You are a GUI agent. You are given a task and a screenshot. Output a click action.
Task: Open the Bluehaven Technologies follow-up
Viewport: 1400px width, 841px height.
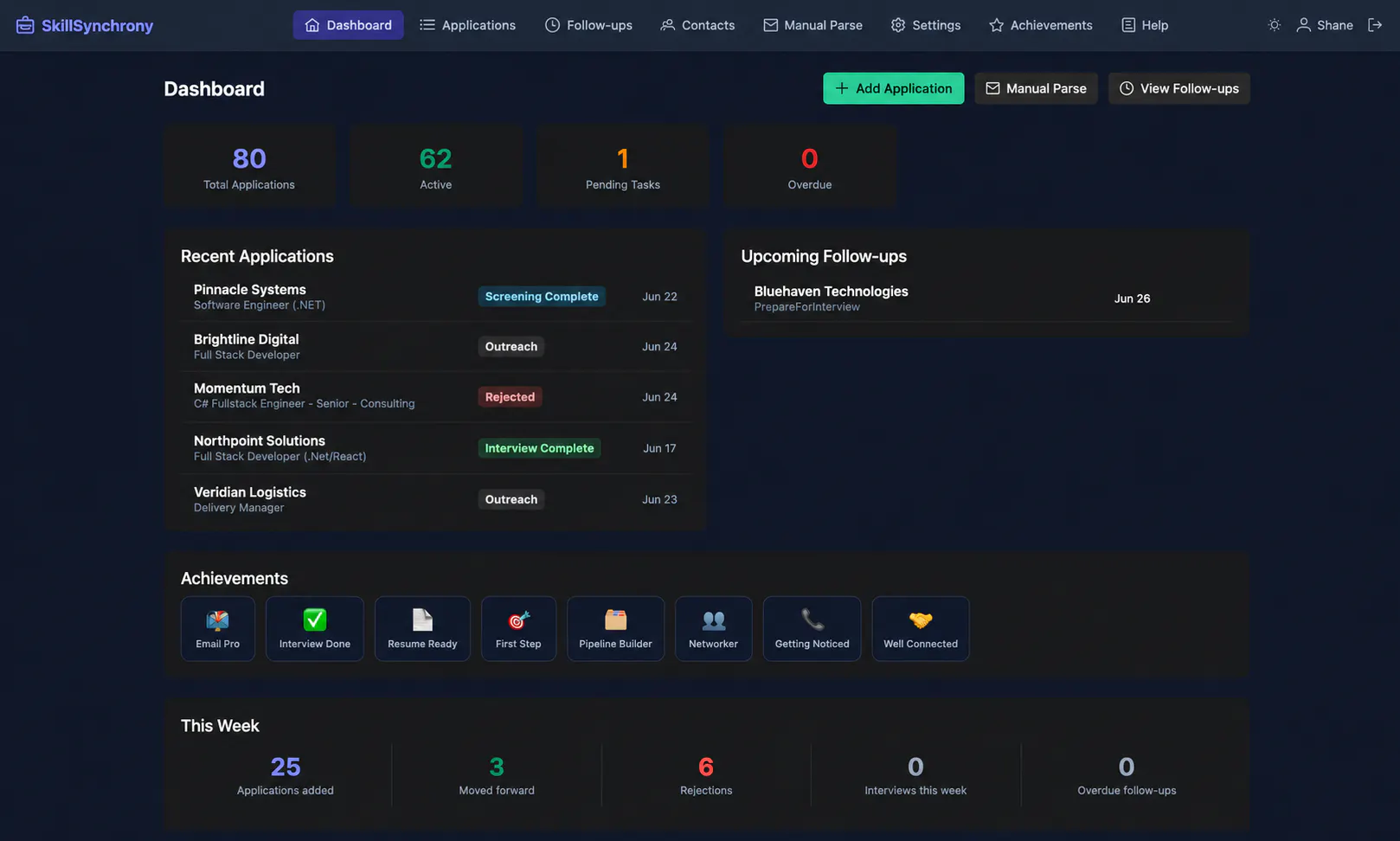pos(986,299)
